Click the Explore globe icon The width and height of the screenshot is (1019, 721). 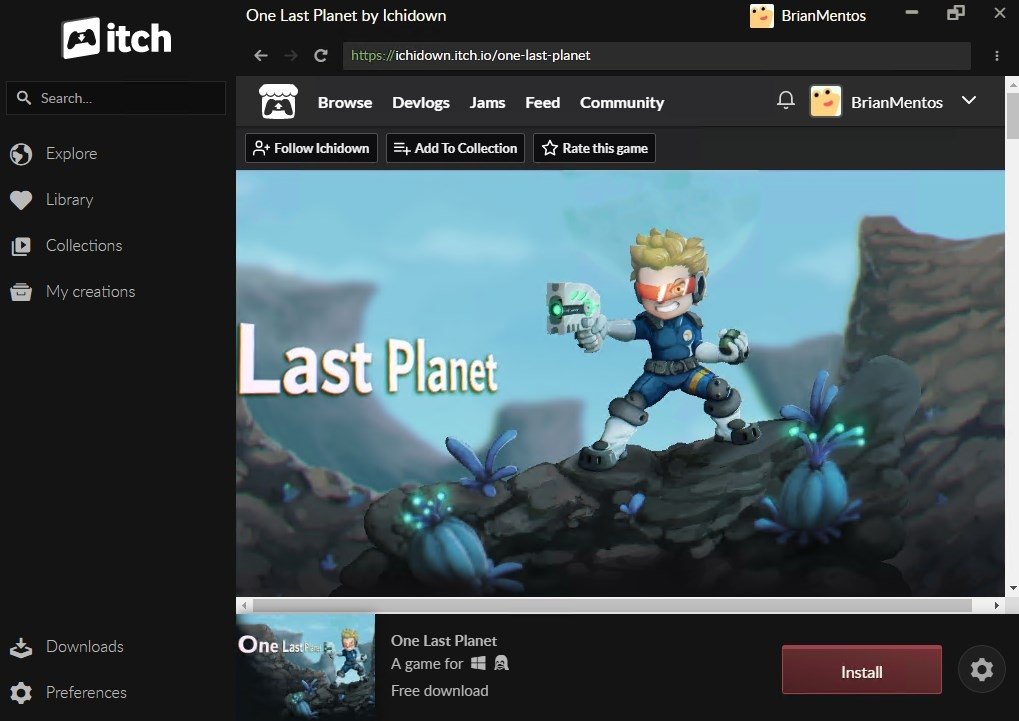21,154
